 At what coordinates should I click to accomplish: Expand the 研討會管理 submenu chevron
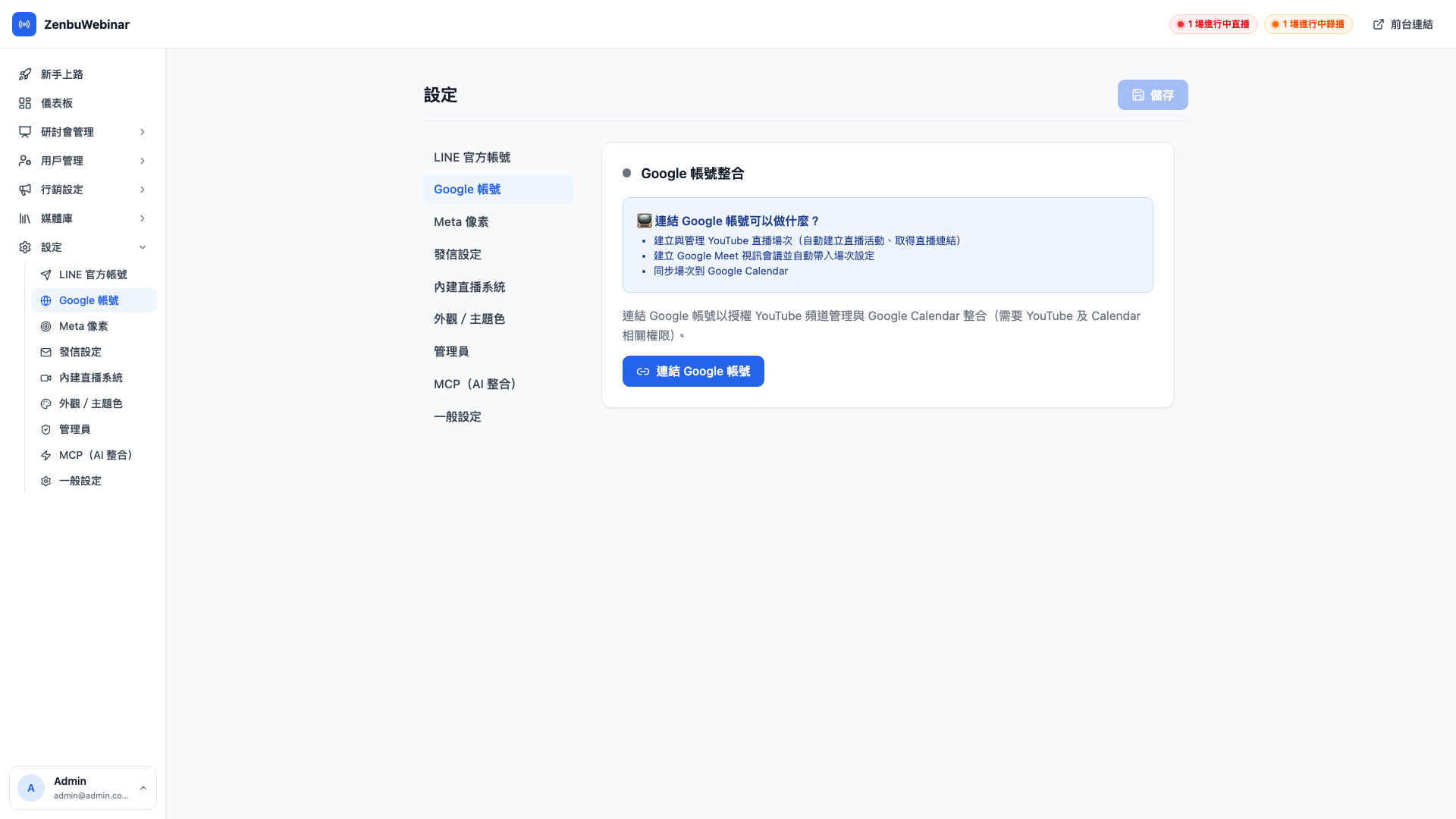point(143,132)
